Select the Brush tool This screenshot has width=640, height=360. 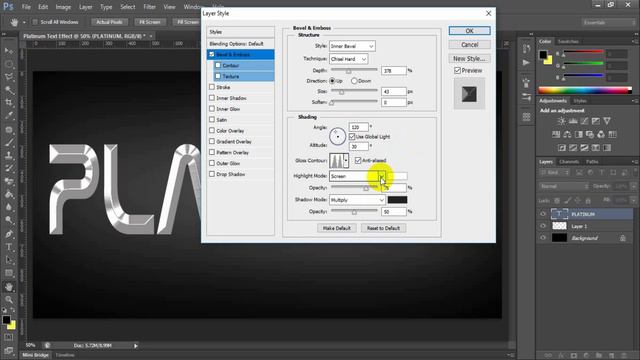9,142
